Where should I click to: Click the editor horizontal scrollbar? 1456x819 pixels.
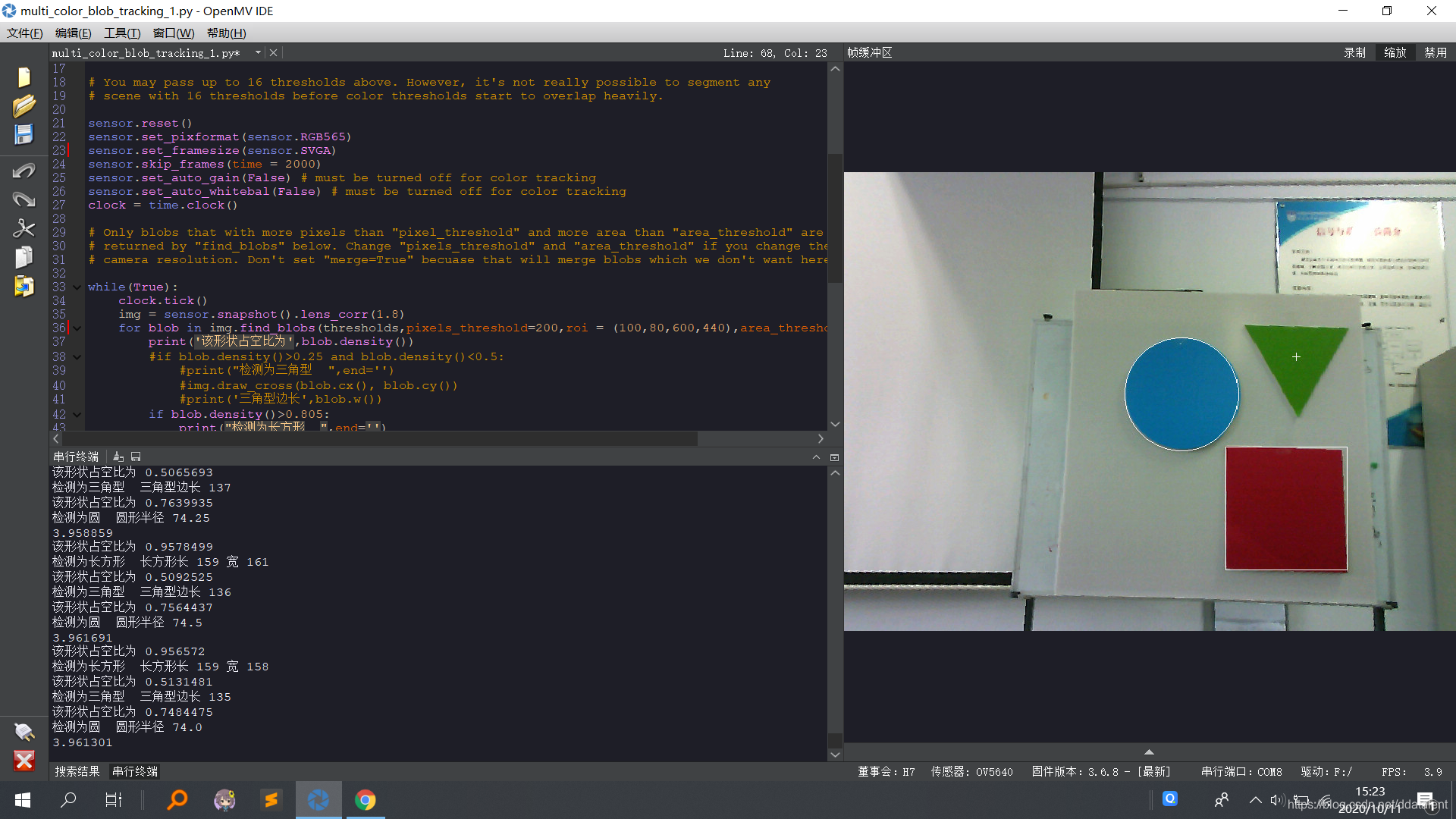(379, 439)
